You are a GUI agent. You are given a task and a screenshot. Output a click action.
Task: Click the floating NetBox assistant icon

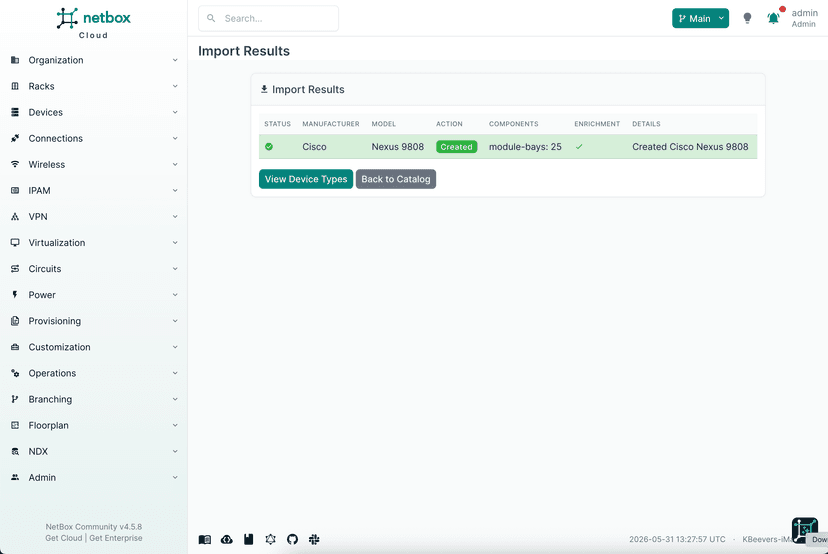click(805, 530)
